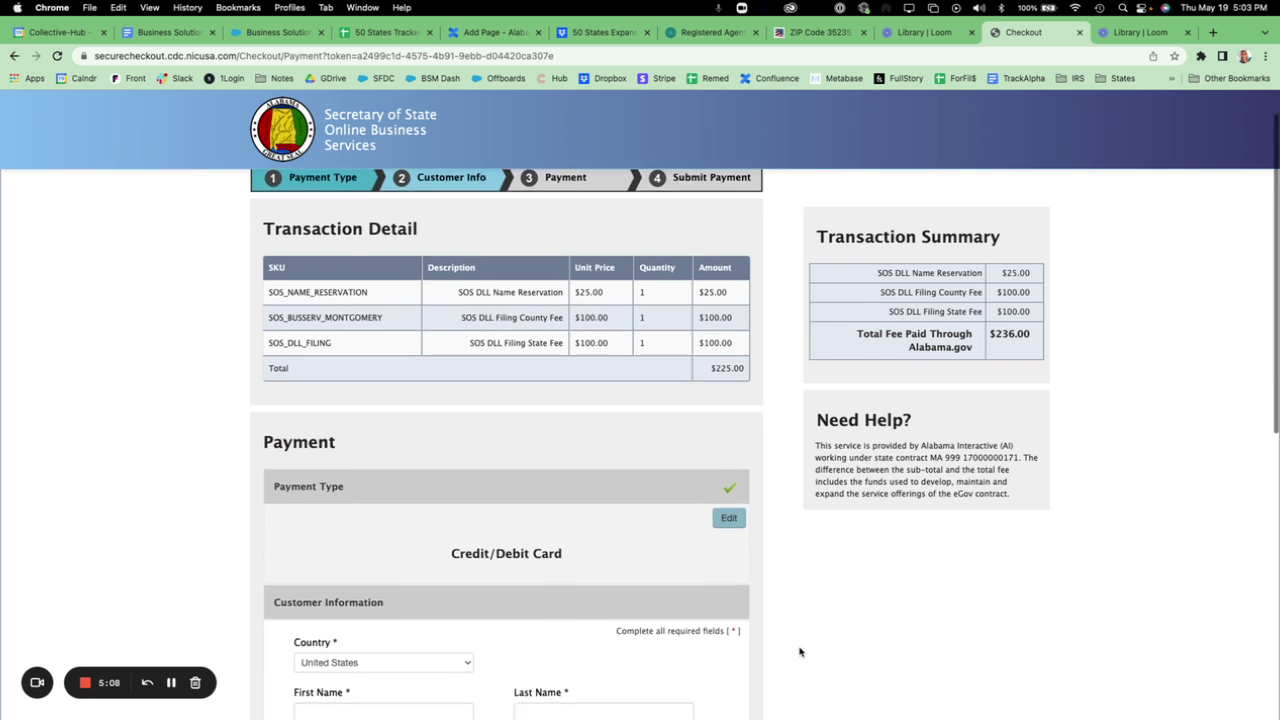Image resolution: width=1280 pixels, height=720 pixels.
Task: Select the SOS_NAME_RESERVATION SKU cell
Action: coord(343,292)
